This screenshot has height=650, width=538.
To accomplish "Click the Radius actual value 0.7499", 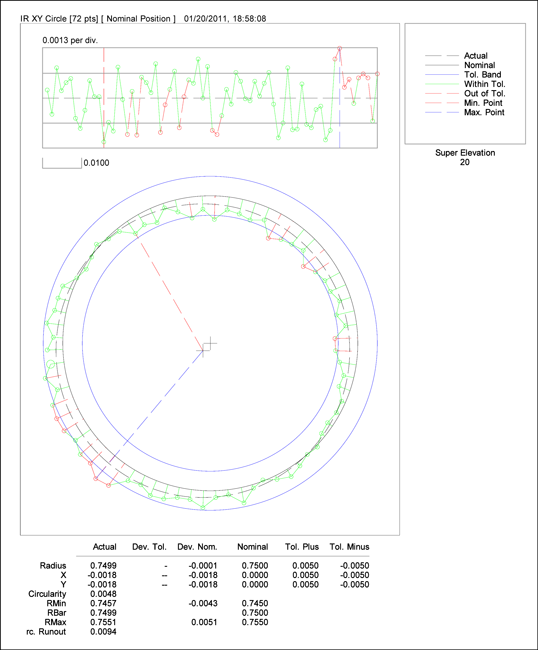I will 103,565.
